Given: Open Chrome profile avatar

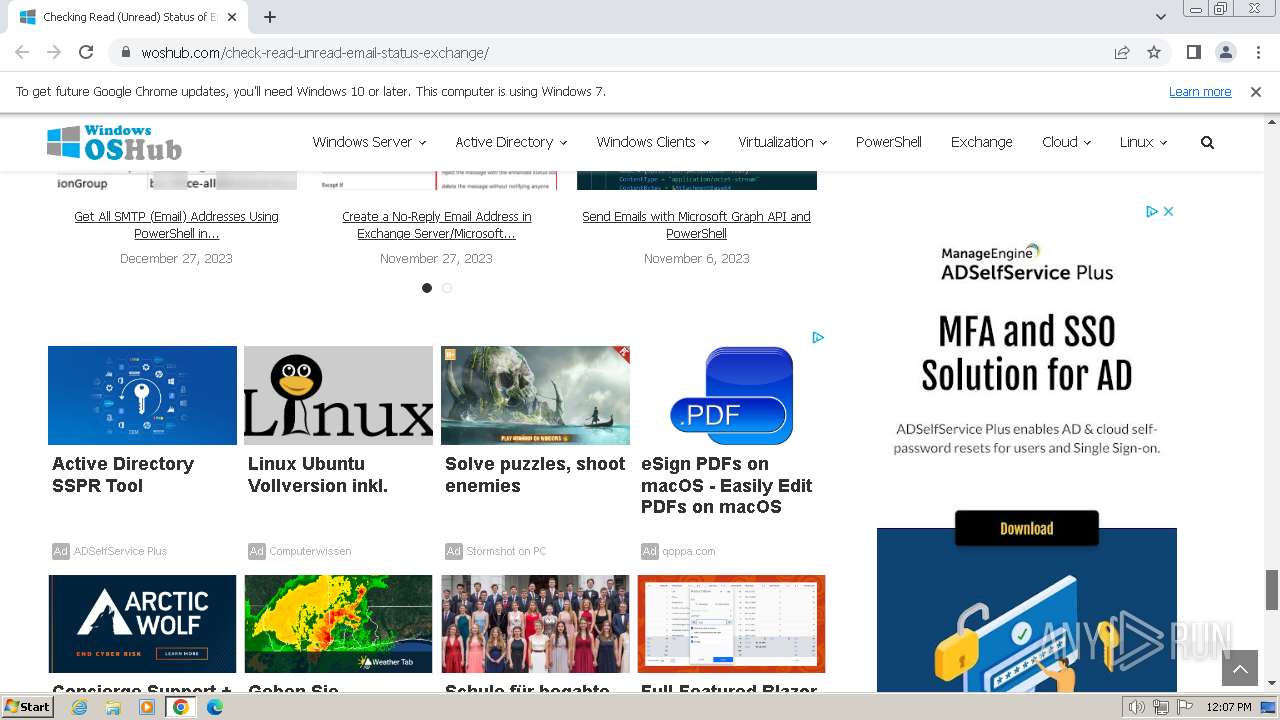Looking at the screenshot, I should (1225, 52).
